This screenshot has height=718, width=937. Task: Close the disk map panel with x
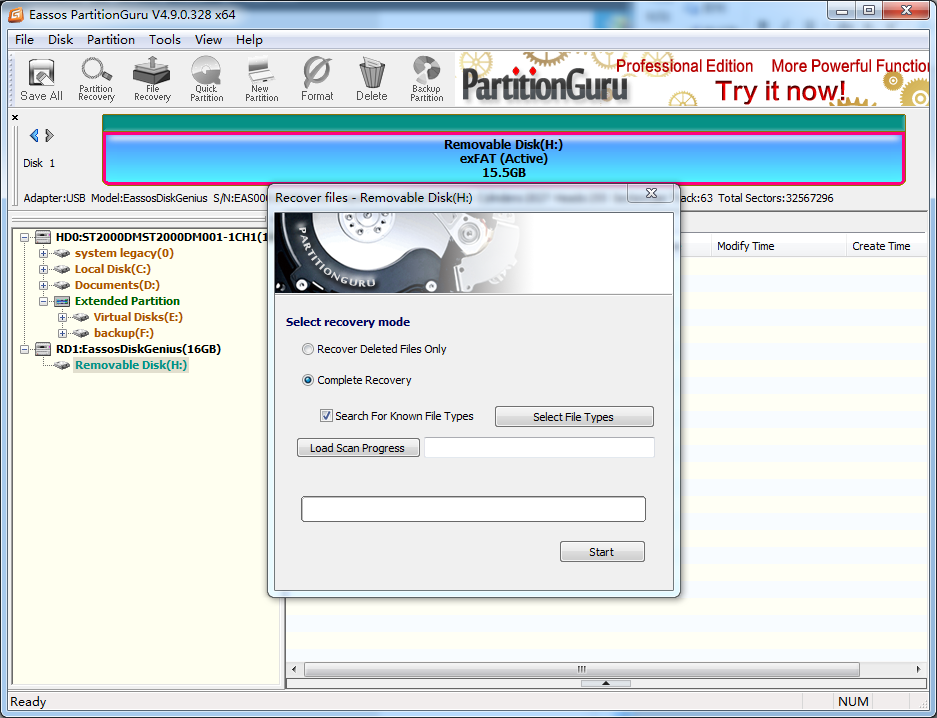[15, 118]
